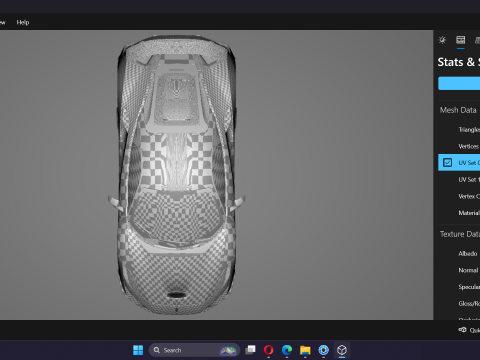Open the Windows Start menu
The width and height of the screenshot is (480, 360).
138,350
